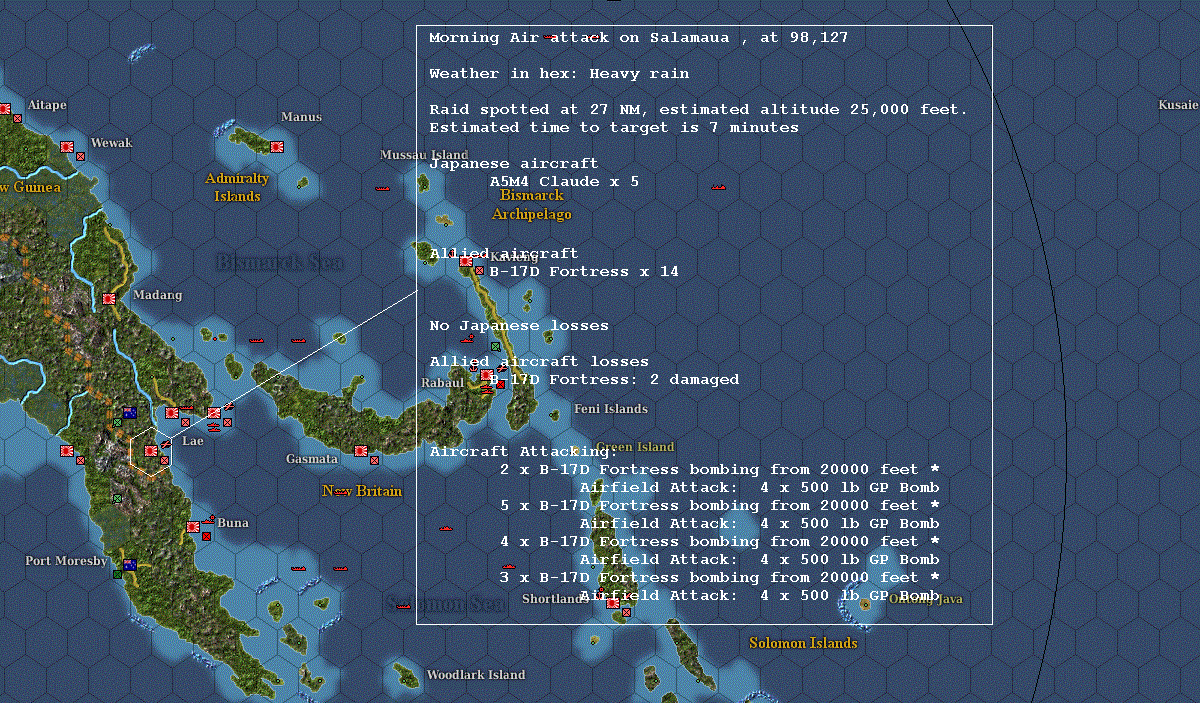Select red ship icon left of '5 x B-17D' line
This screenshot has height=703, width=1200.
[x=447, y=528]
